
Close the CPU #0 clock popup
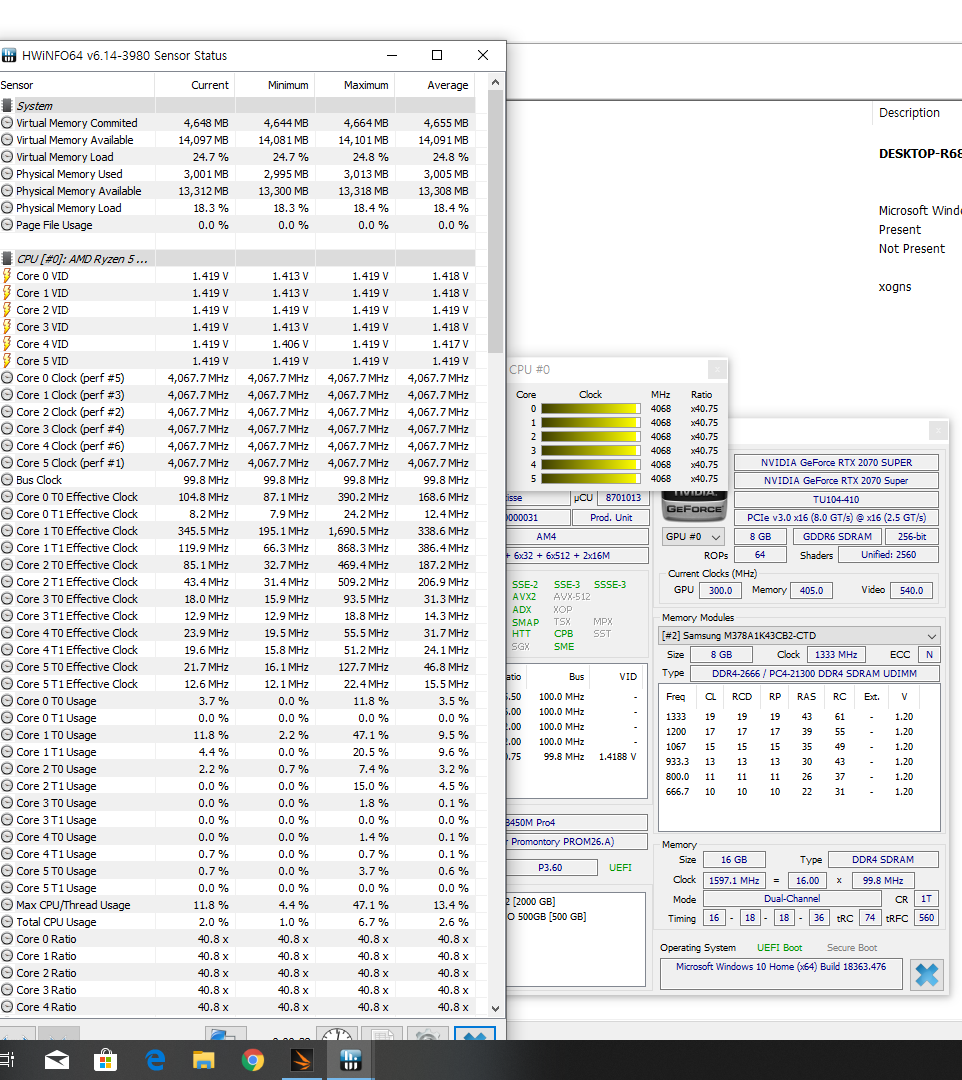[717, 369]
